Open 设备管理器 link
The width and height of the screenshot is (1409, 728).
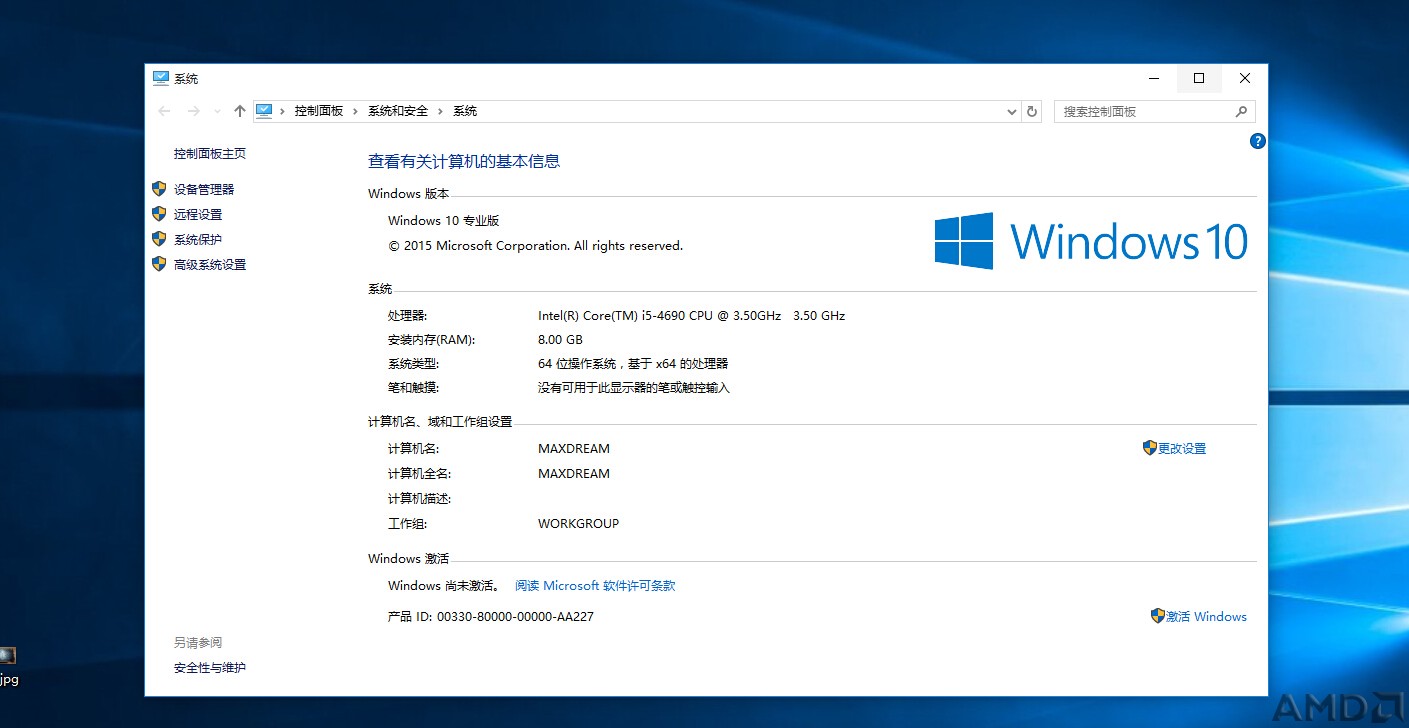tap(204, 189)
